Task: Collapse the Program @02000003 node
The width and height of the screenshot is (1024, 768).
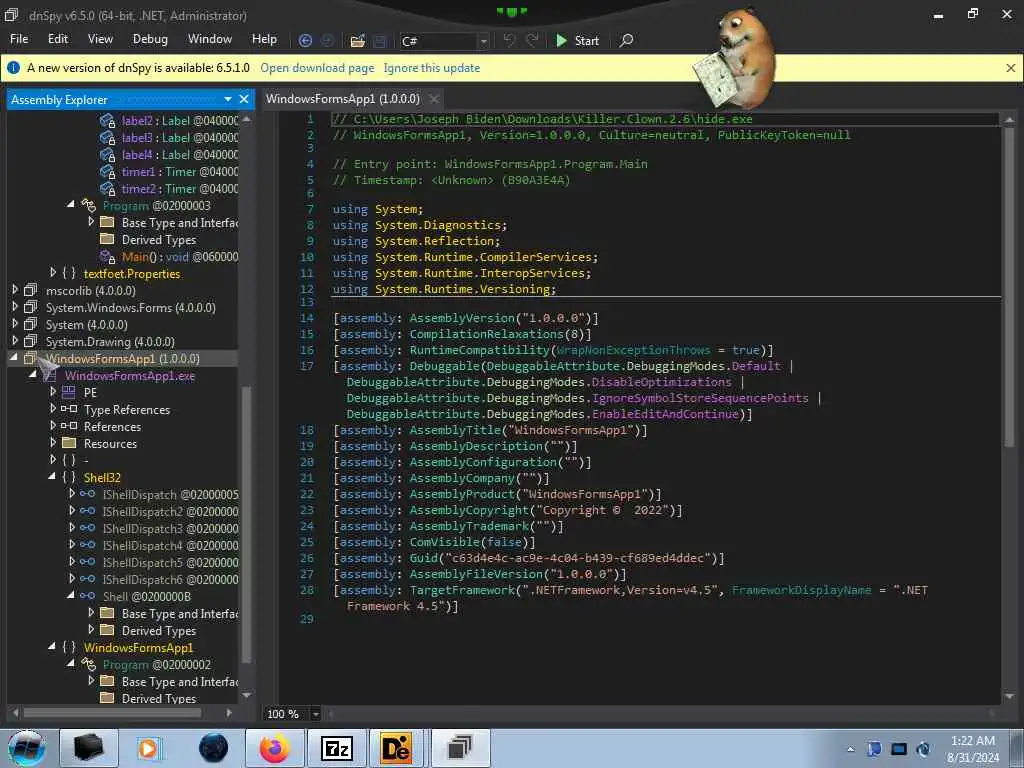Action: (x=71, y=204)
